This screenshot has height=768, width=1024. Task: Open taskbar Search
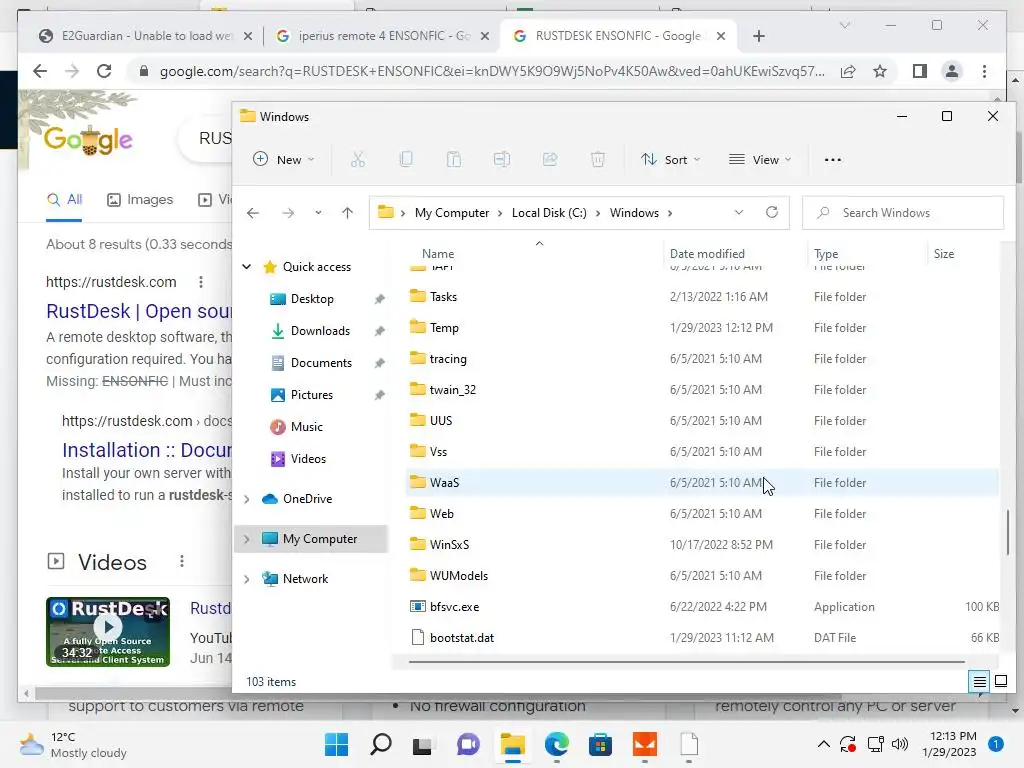click(381, 744)
